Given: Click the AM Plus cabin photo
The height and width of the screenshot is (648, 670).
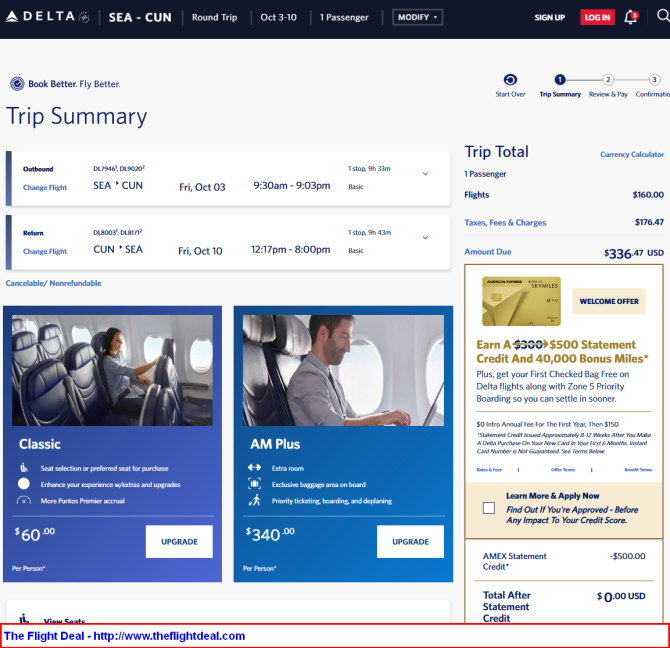Looking at the screenshot, I should [x=343, y=370].
